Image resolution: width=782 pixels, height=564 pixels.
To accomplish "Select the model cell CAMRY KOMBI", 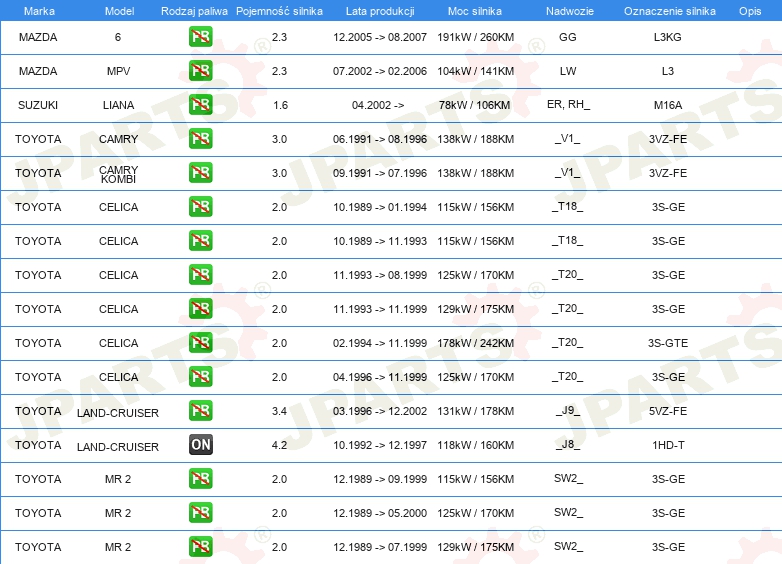I will click(118, 174).
